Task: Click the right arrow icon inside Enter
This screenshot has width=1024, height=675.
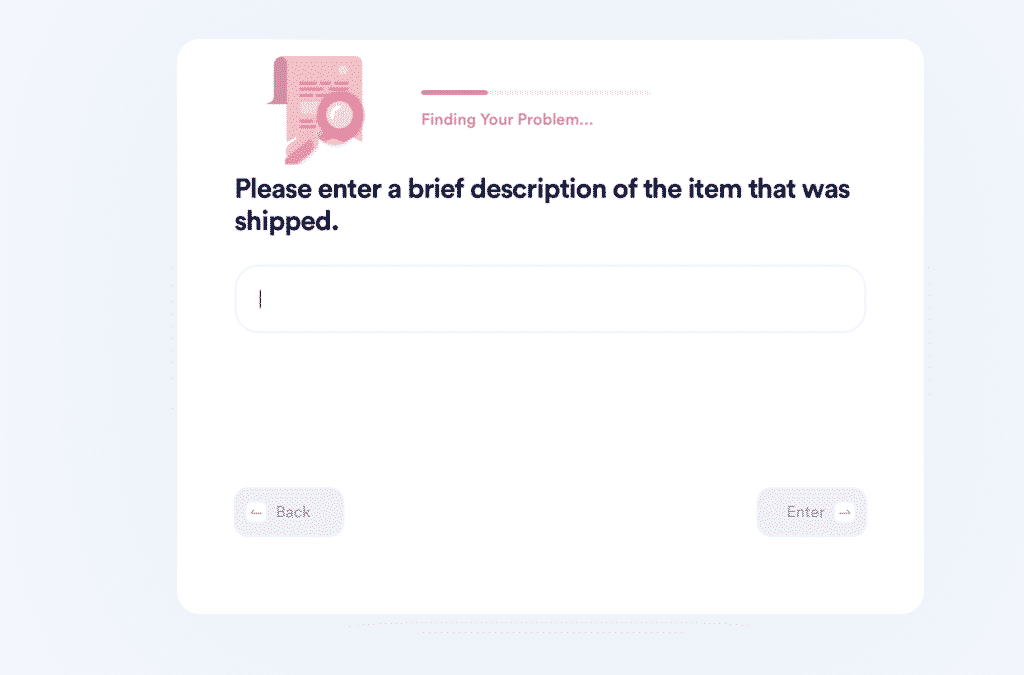Action: tap(844, 512)
